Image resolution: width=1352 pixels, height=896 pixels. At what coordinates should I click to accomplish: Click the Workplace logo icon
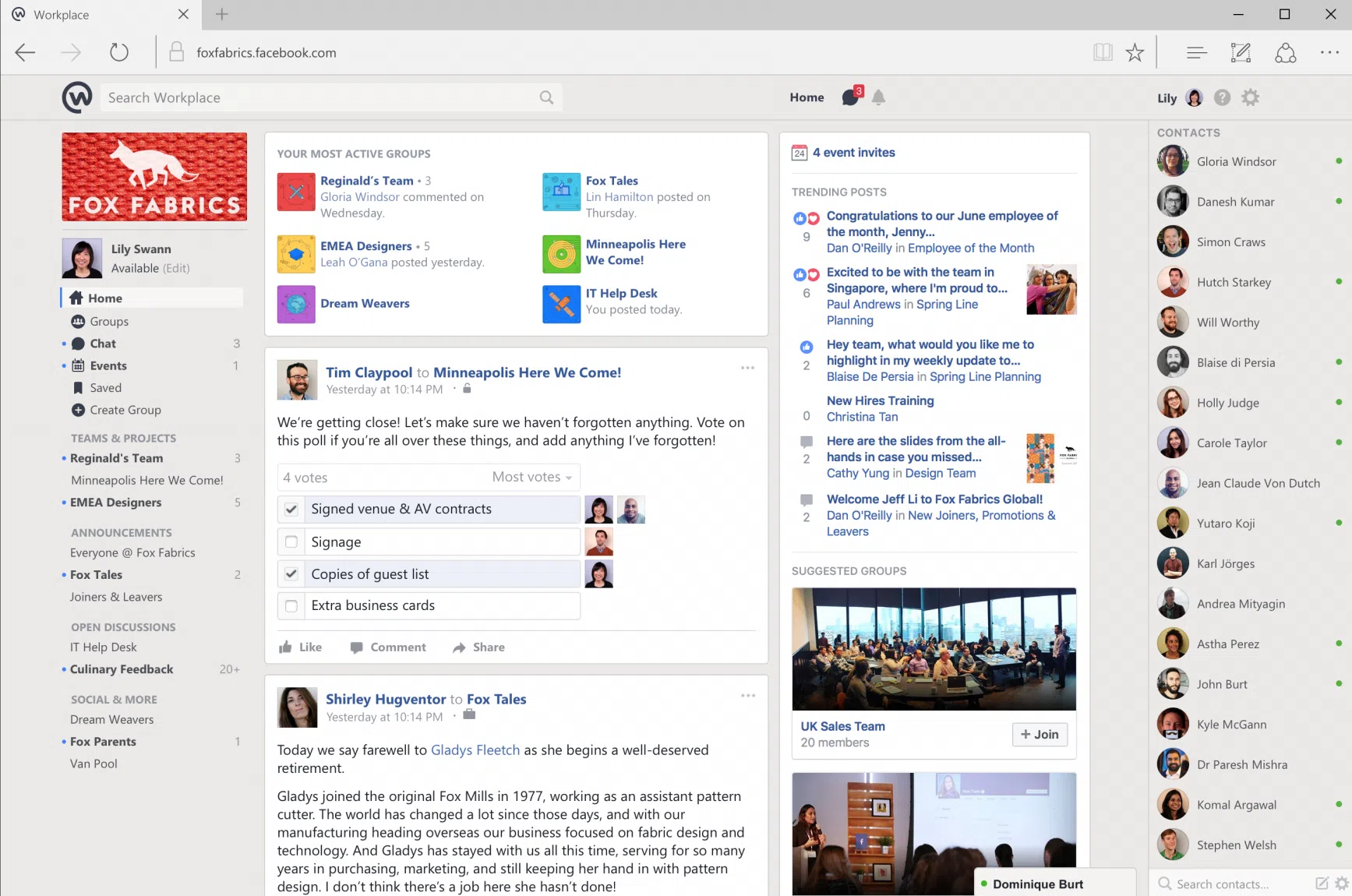(x=77, y=97)
